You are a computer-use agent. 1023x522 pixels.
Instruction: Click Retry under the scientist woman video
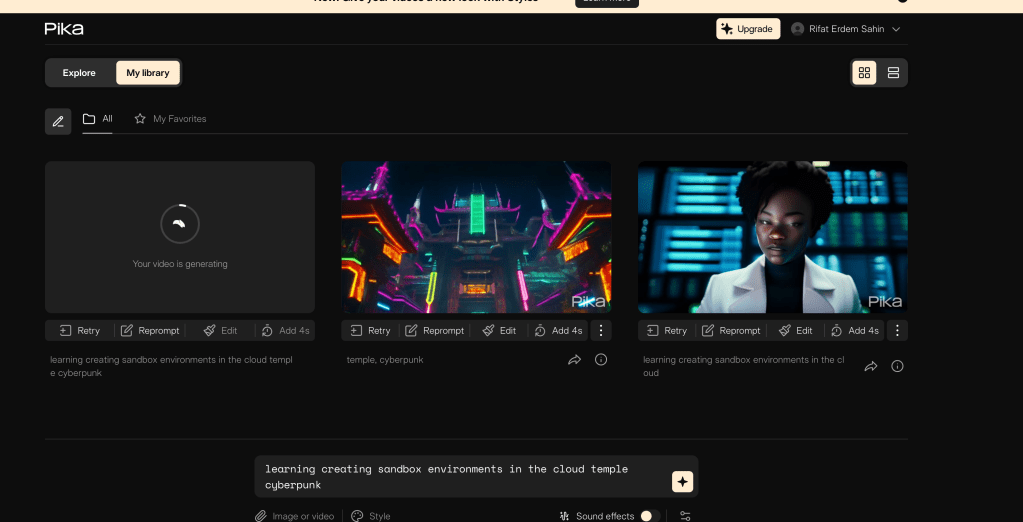click(x=666, y=331)
